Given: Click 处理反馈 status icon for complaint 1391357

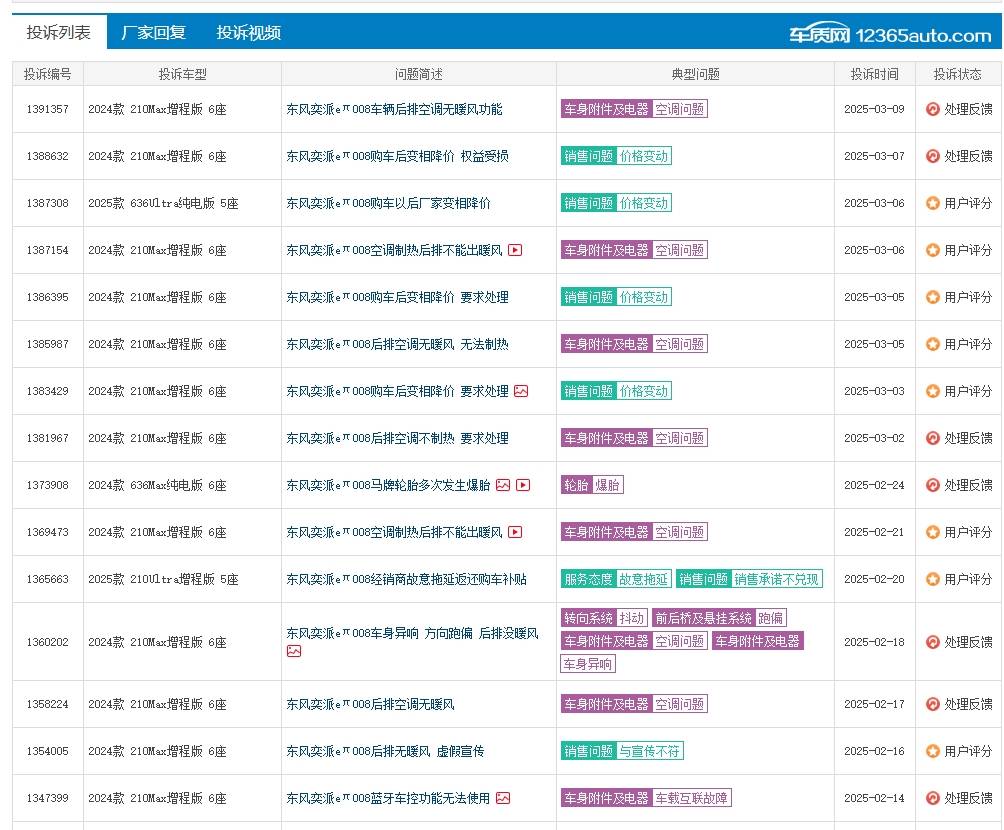Looking at the screenshot, I should [x=933, y=109].
